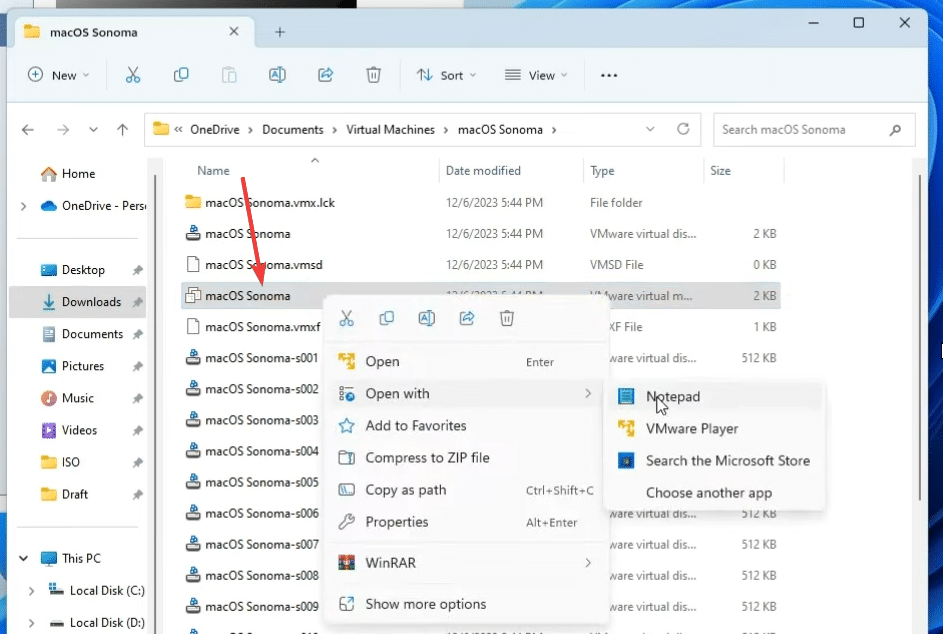Click the Videos icon in the sidebar

[x=49, y=430]
